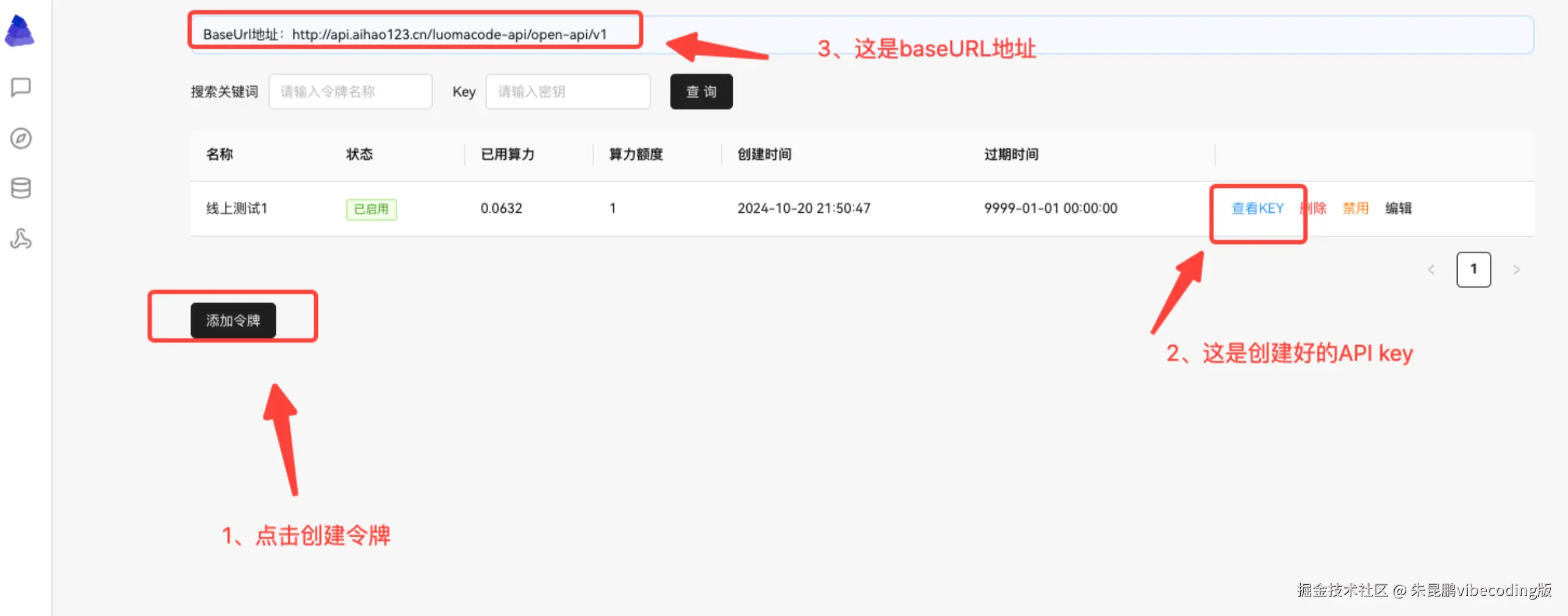Open the webhook sidebar icon
Viewport: 1568px width, 616px height.
(21, 239)
